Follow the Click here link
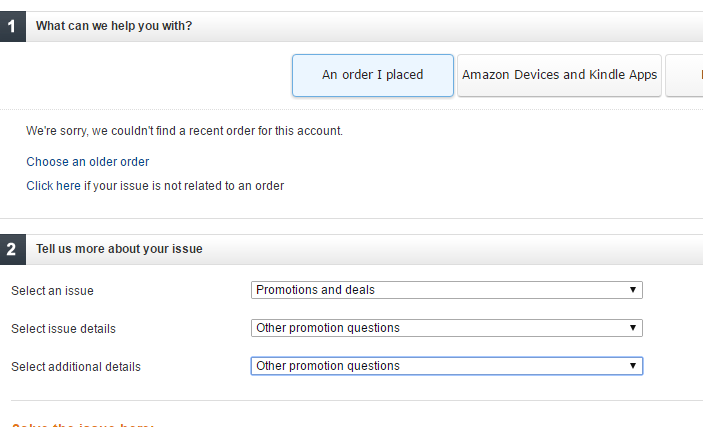The height and width of the screenshot is (427, 703). tap(53, 186)
